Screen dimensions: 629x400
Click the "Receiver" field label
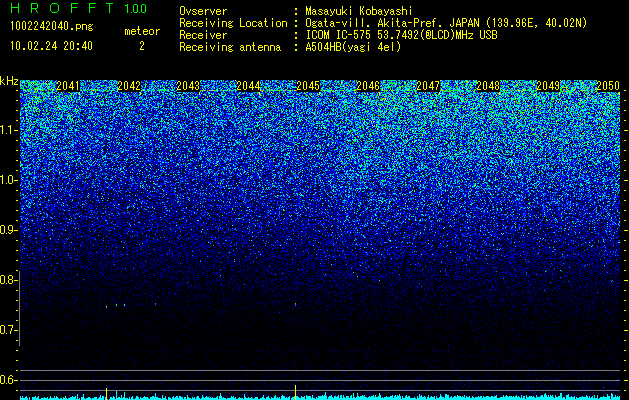[x=203, y=35]
